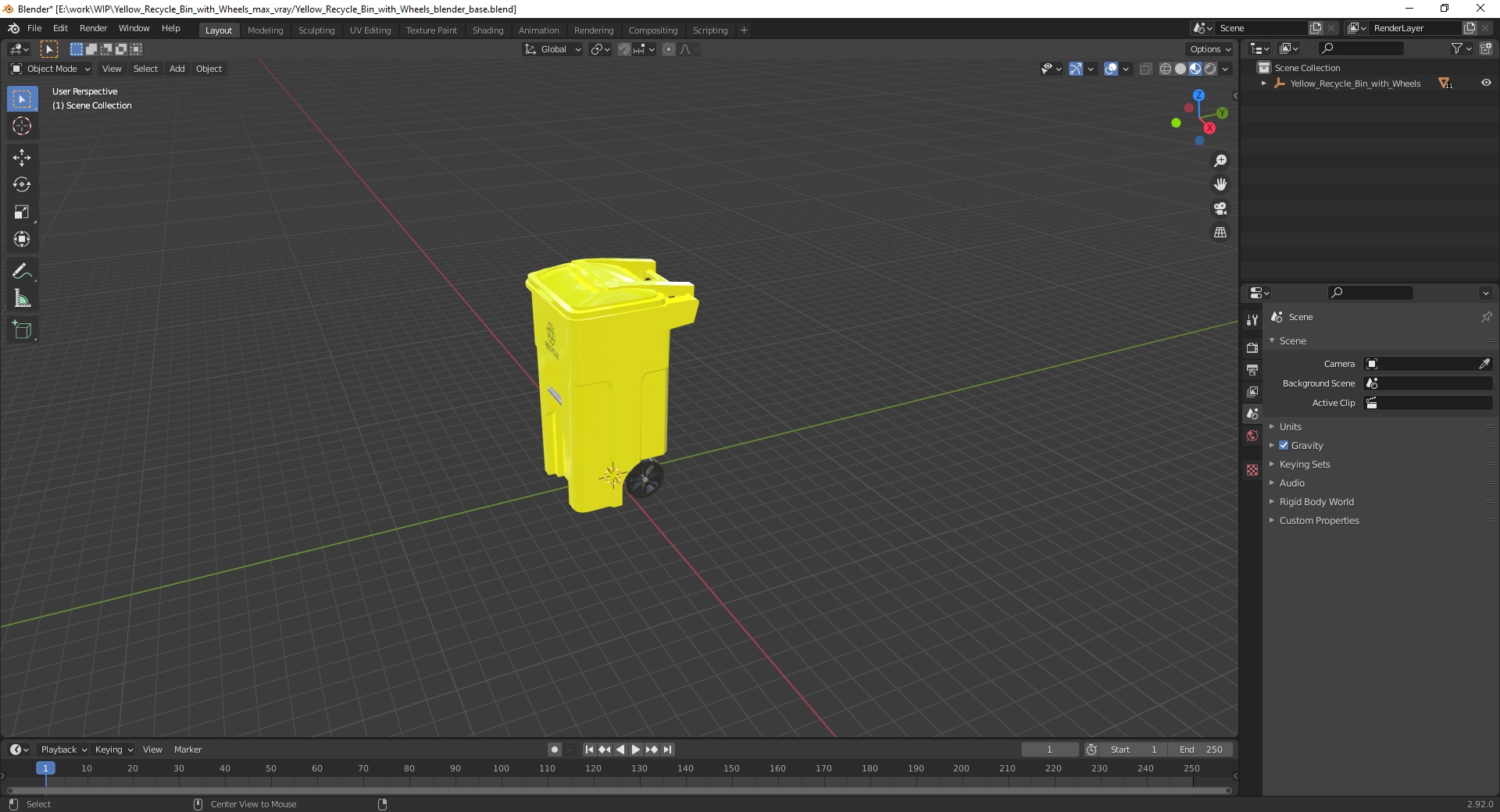1500x812 pixels.
Task: Play the animation forward
Action: click(636, 750)
